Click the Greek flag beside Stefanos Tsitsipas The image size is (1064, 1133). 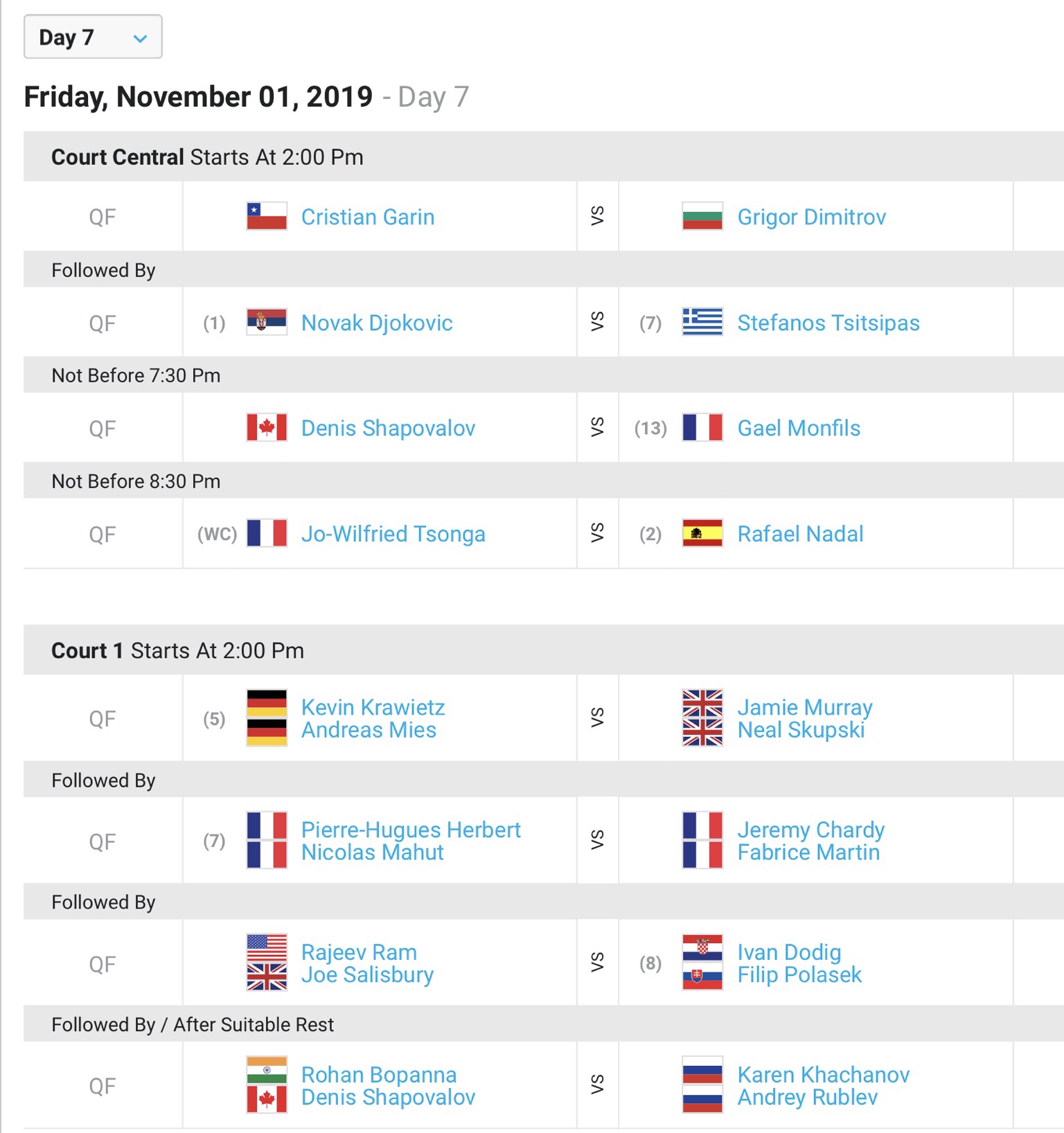(x=702, y=322)
